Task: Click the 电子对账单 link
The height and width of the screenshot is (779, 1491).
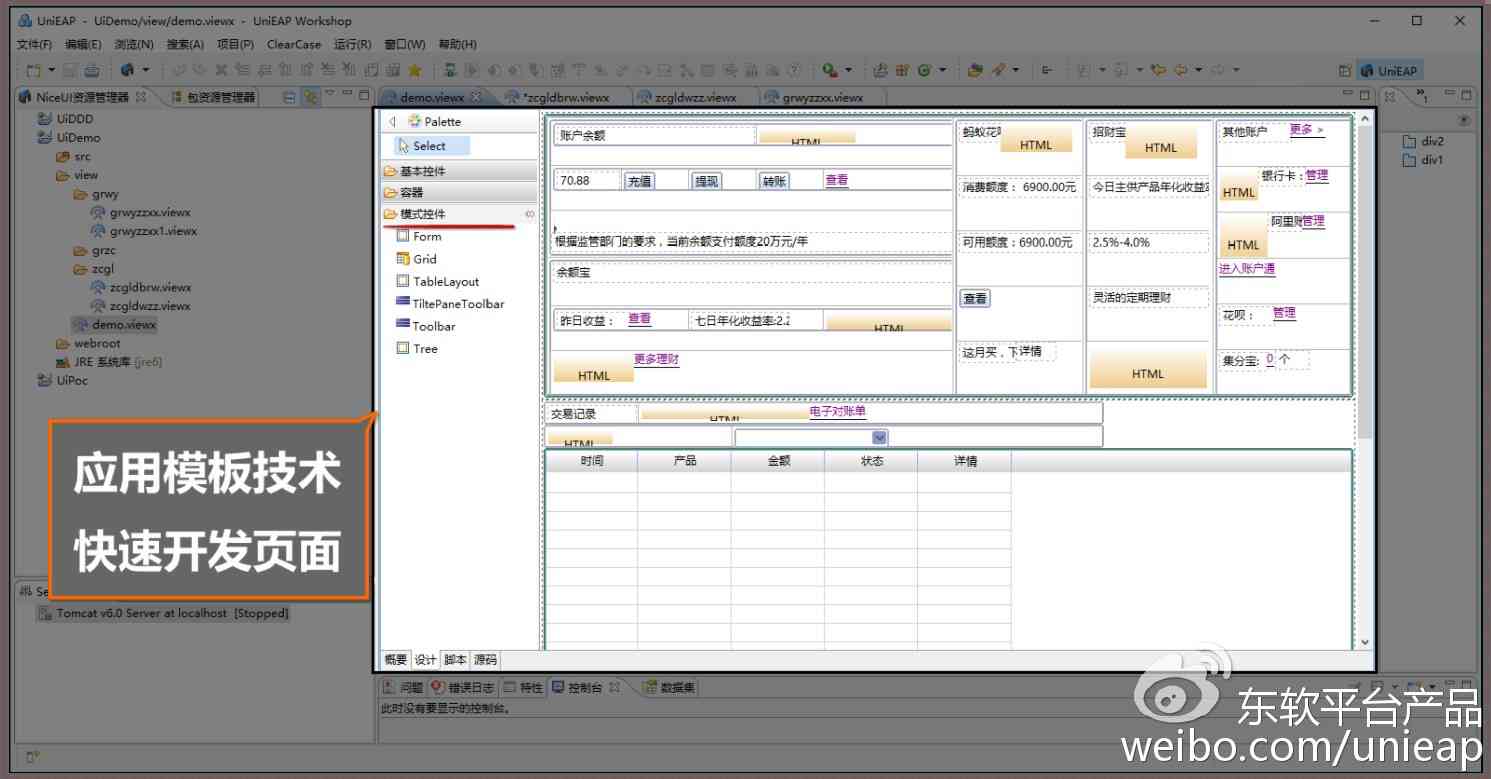Action: 838,411
